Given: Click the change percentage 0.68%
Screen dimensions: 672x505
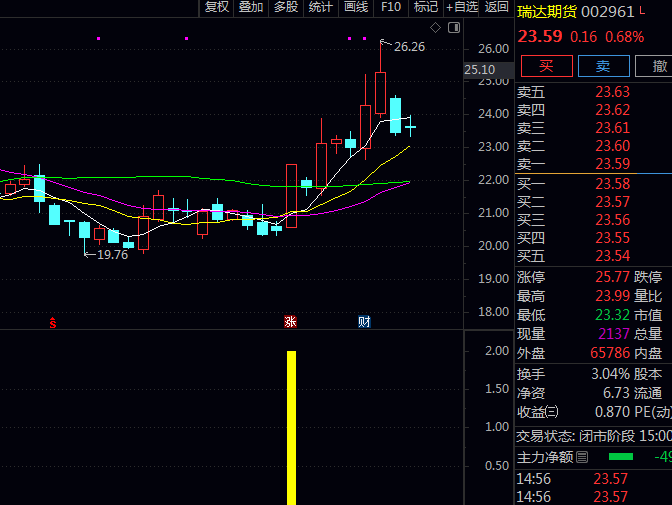Looking at the screenshot, I should [x=624, y=37].
